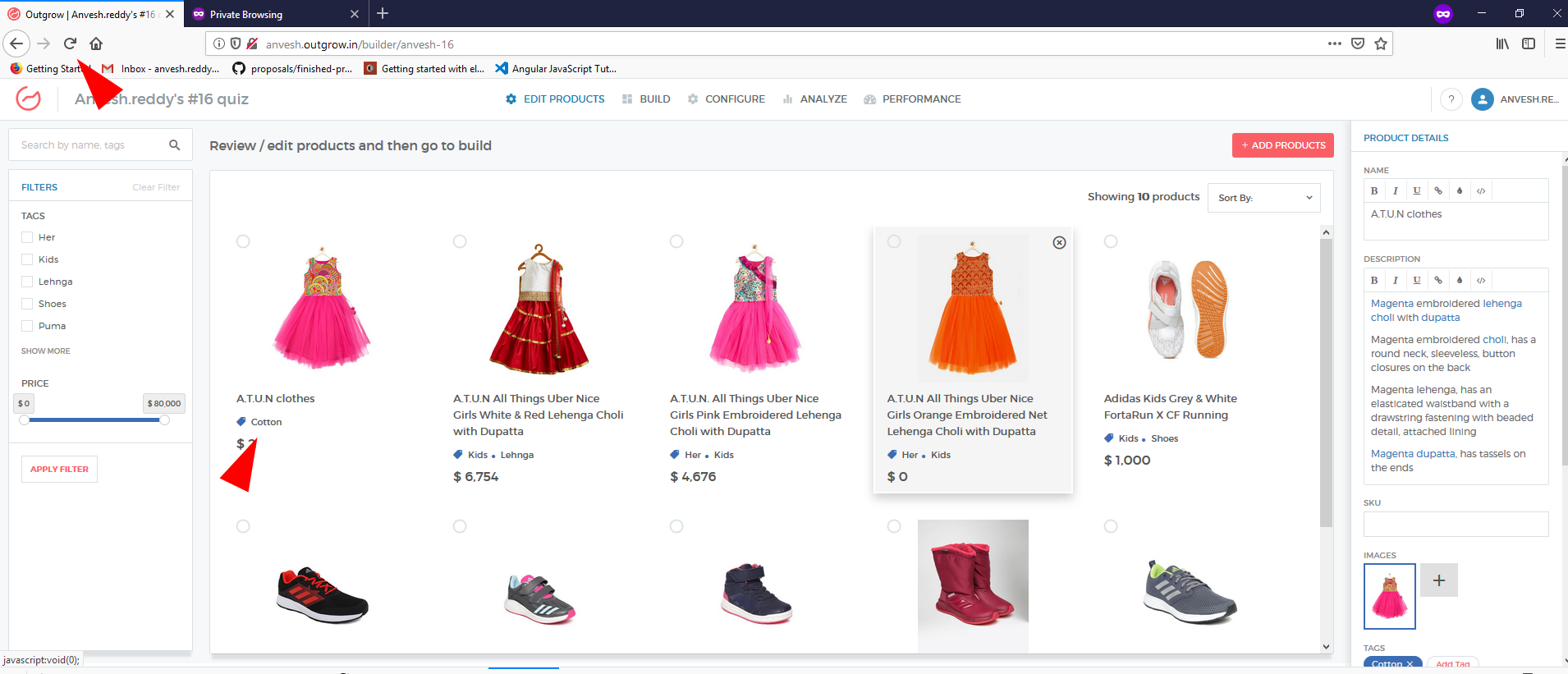Viewport: 1568px width, 674px height.
Task: Open the proposals/finished-pr GitHub bookmark
Action: click(x=292, y=69)
